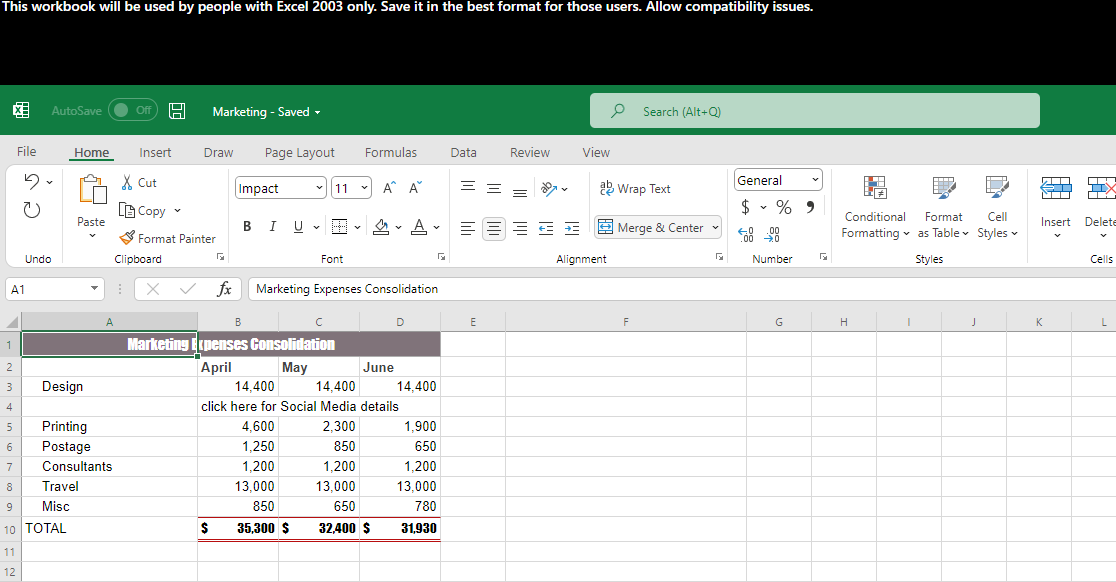This screenshot has width=1116, height=582.
Task: Open the Impact font dropdown
Action: point(320,188)
